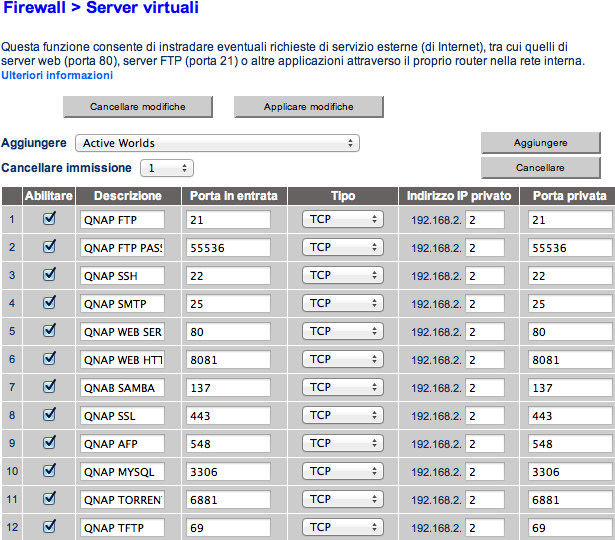
Task: Click the description field containing QNAP AFP
Action: click(122, 443)
